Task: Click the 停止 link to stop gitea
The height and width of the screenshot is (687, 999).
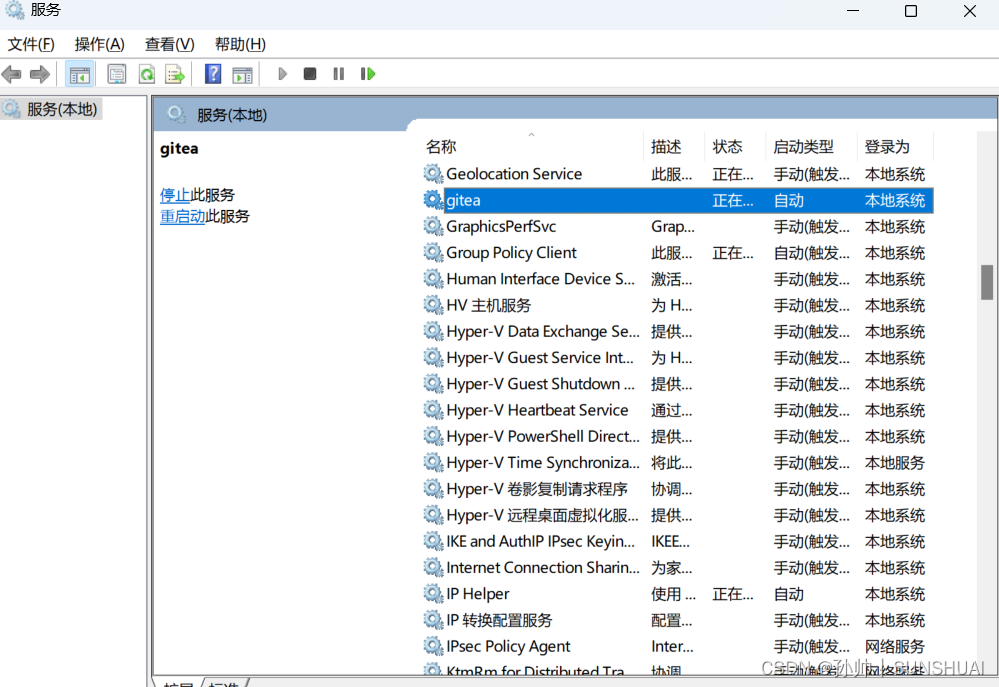Action: (x=175, y=194)
